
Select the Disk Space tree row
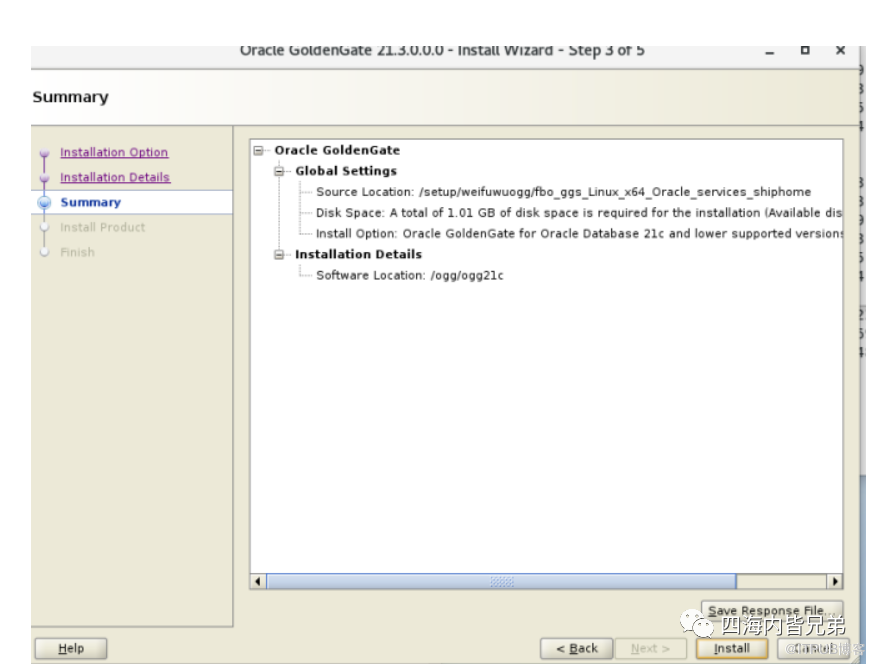[579, 213]
